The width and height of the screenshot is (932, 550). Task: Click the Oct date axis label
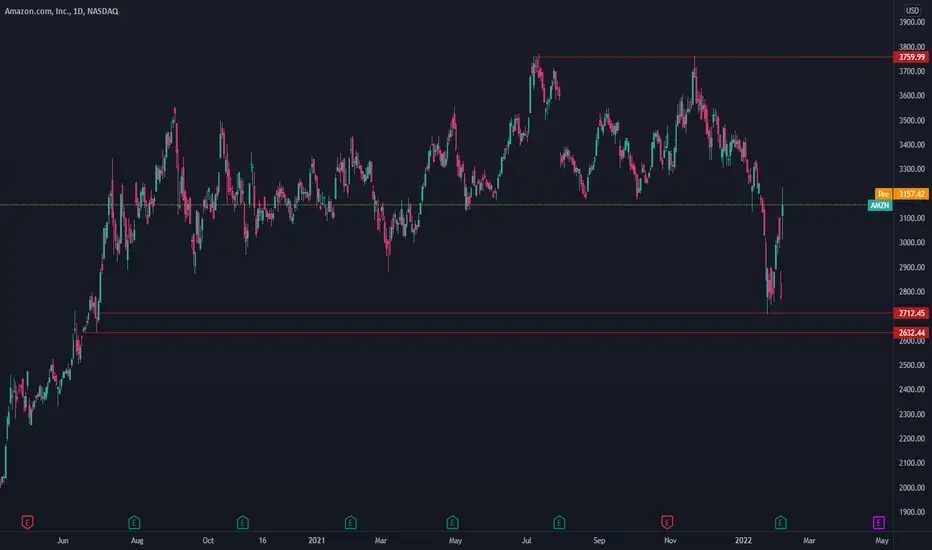click(207, 540)
